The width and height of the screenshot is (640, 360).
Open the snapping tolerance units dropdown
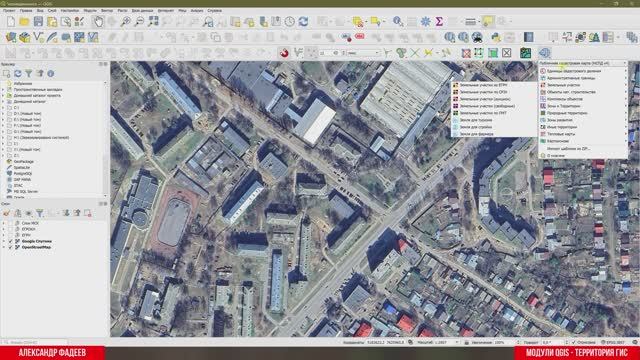(x=363, y=53)
